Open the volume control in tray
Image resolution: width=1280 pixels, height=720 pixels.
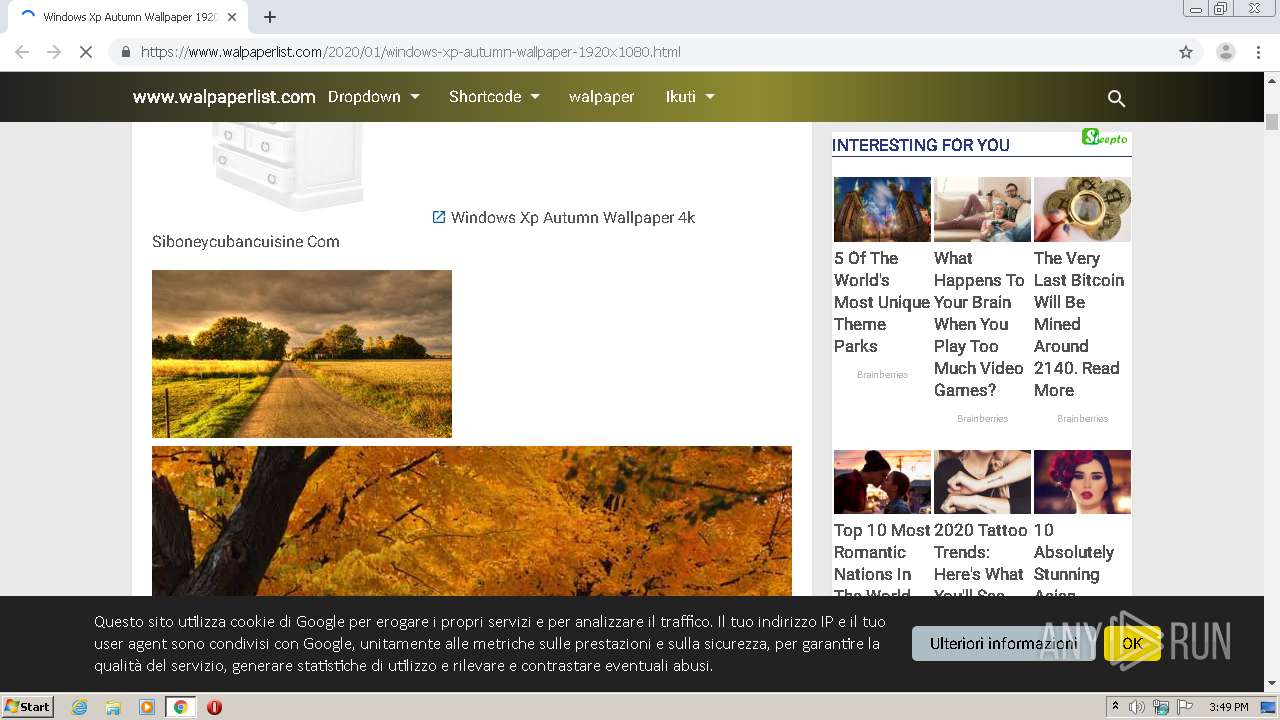tap(1137, 707)
